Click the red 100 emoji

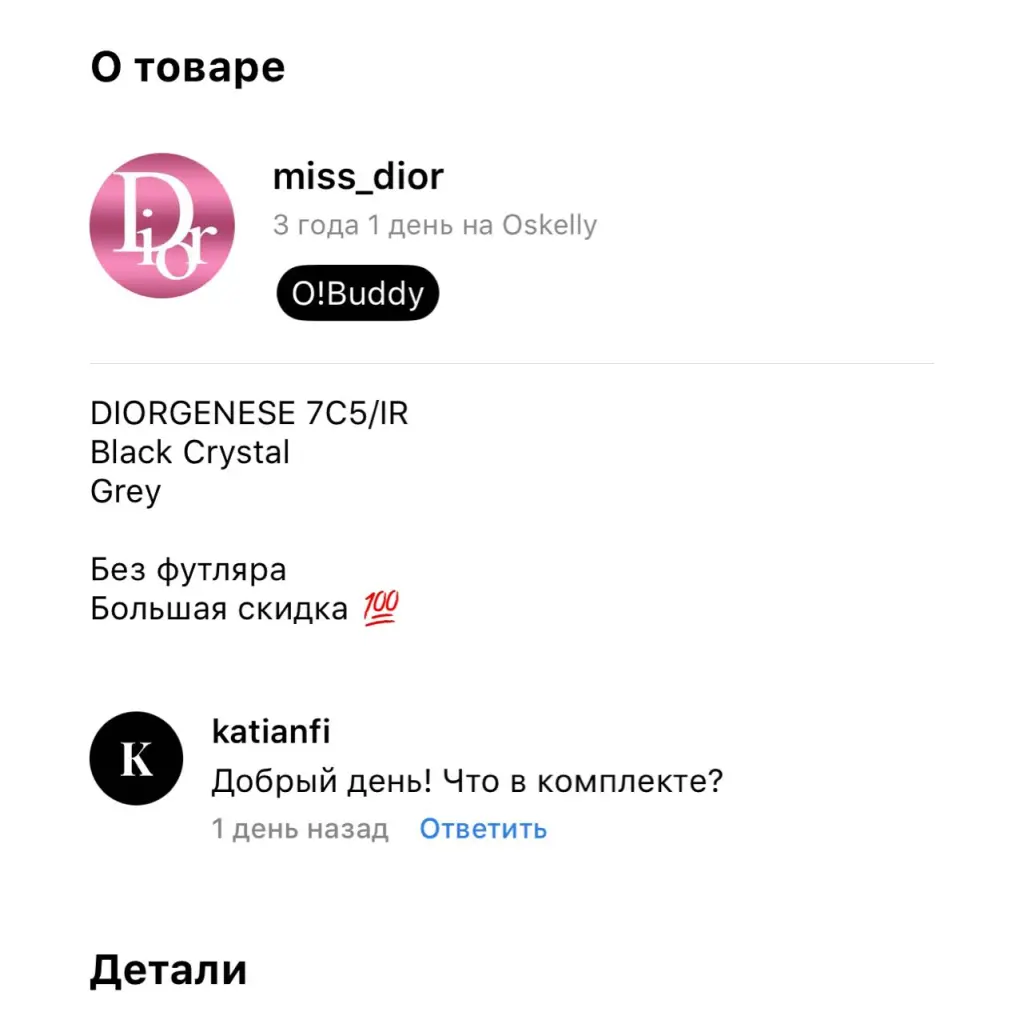point(379,607)
